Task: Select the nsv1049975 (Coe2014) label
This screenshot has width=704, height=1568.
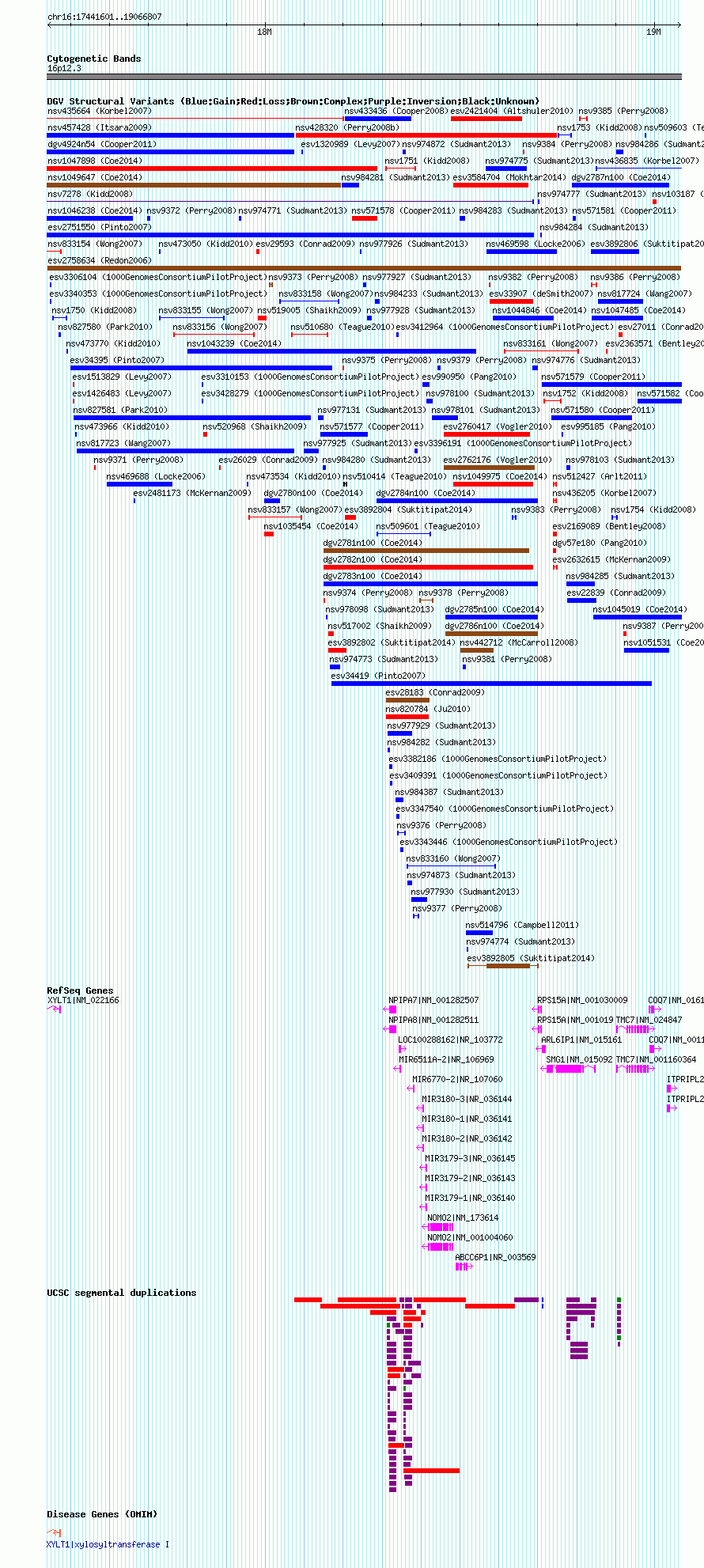Action: [500, 476]
